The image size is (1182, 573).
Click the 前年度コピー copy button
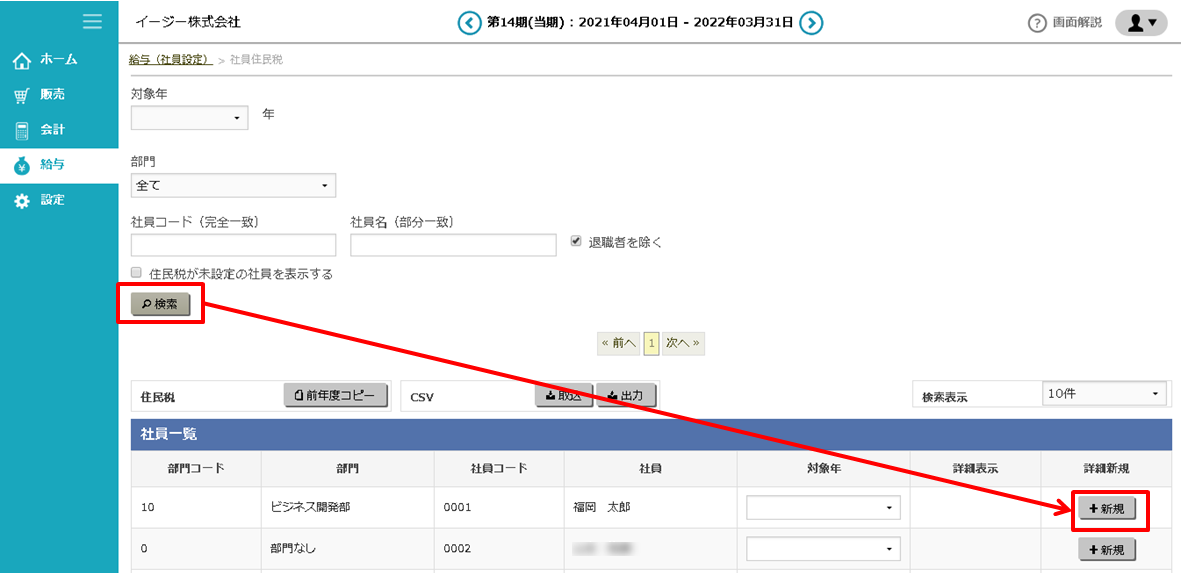pos(336,396)
